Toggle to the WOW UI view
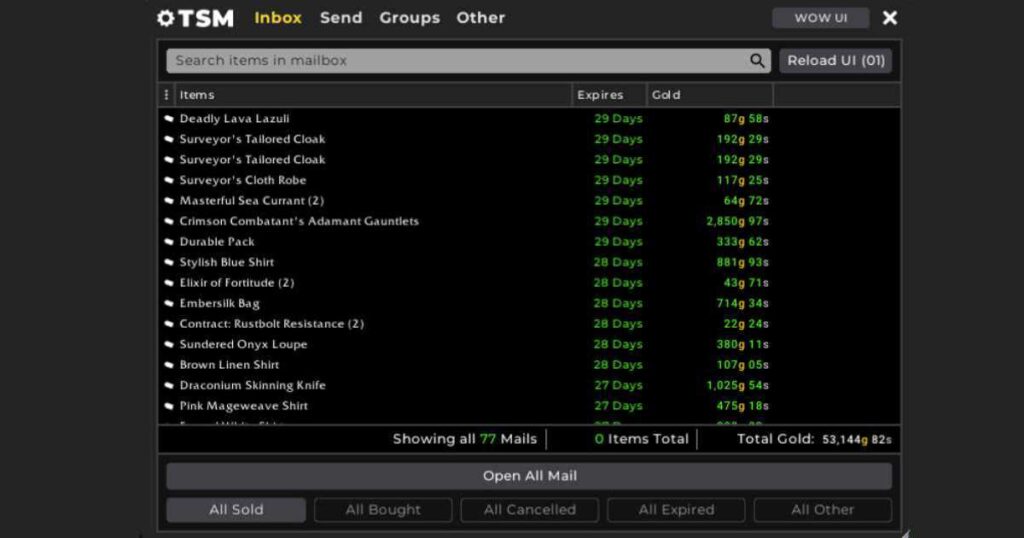The image size is (1024, 538). pyautogui.click(x=820, y=18)
